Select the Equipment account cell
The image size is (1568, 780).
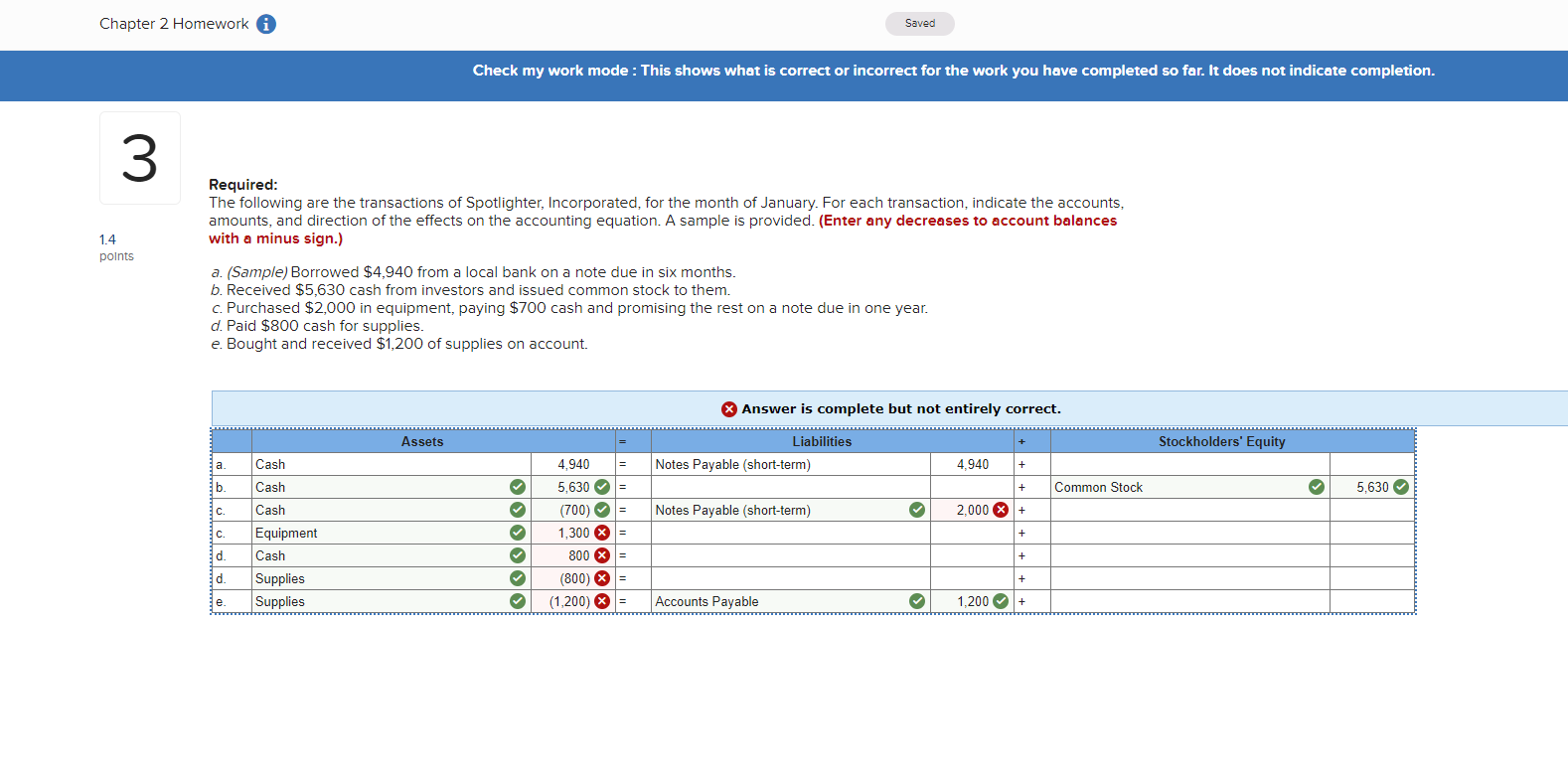392,533
